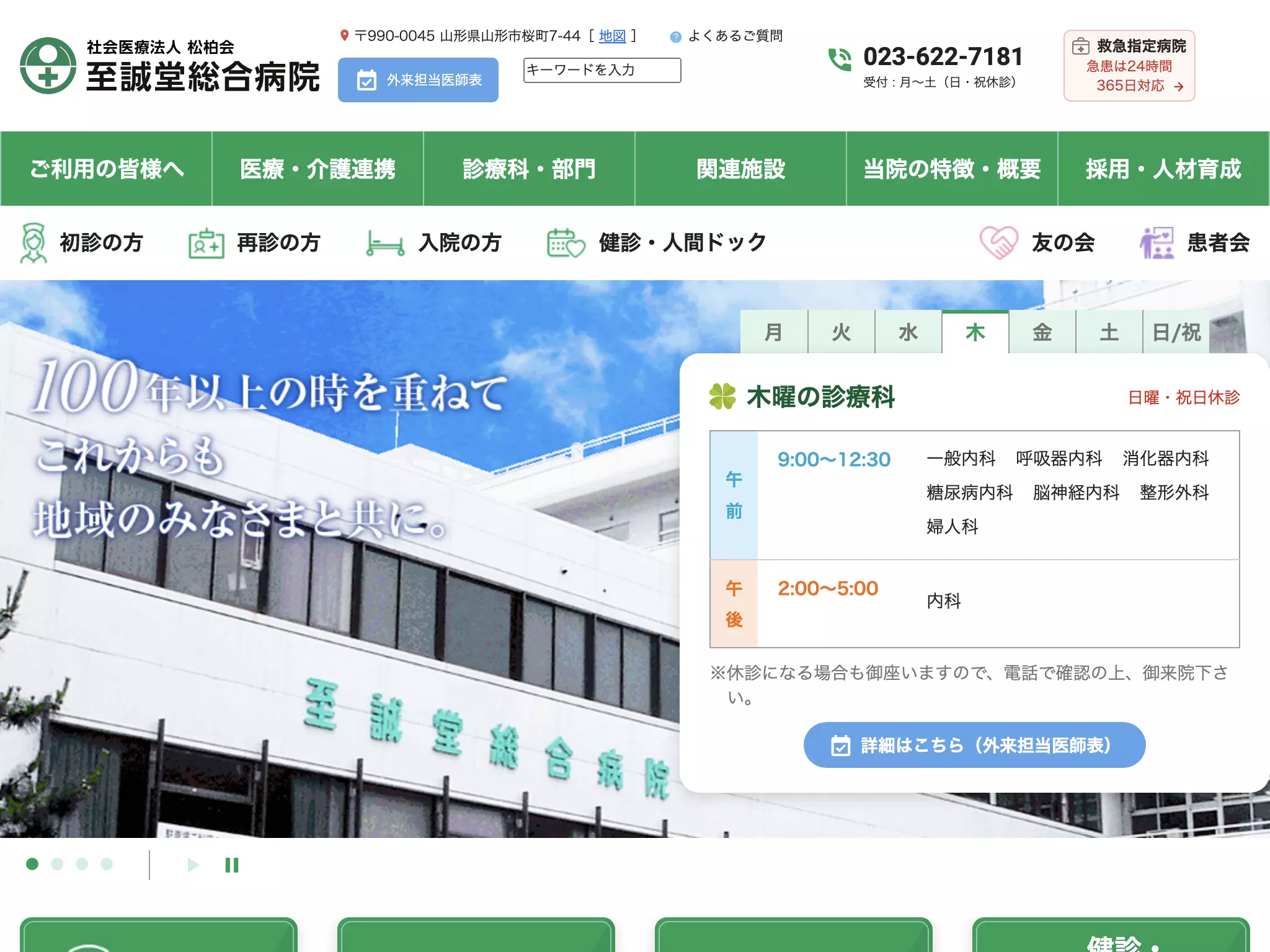Select the 日/祝 schedule tab
The image size is (1270, 952).
(x=1176, y=332)
